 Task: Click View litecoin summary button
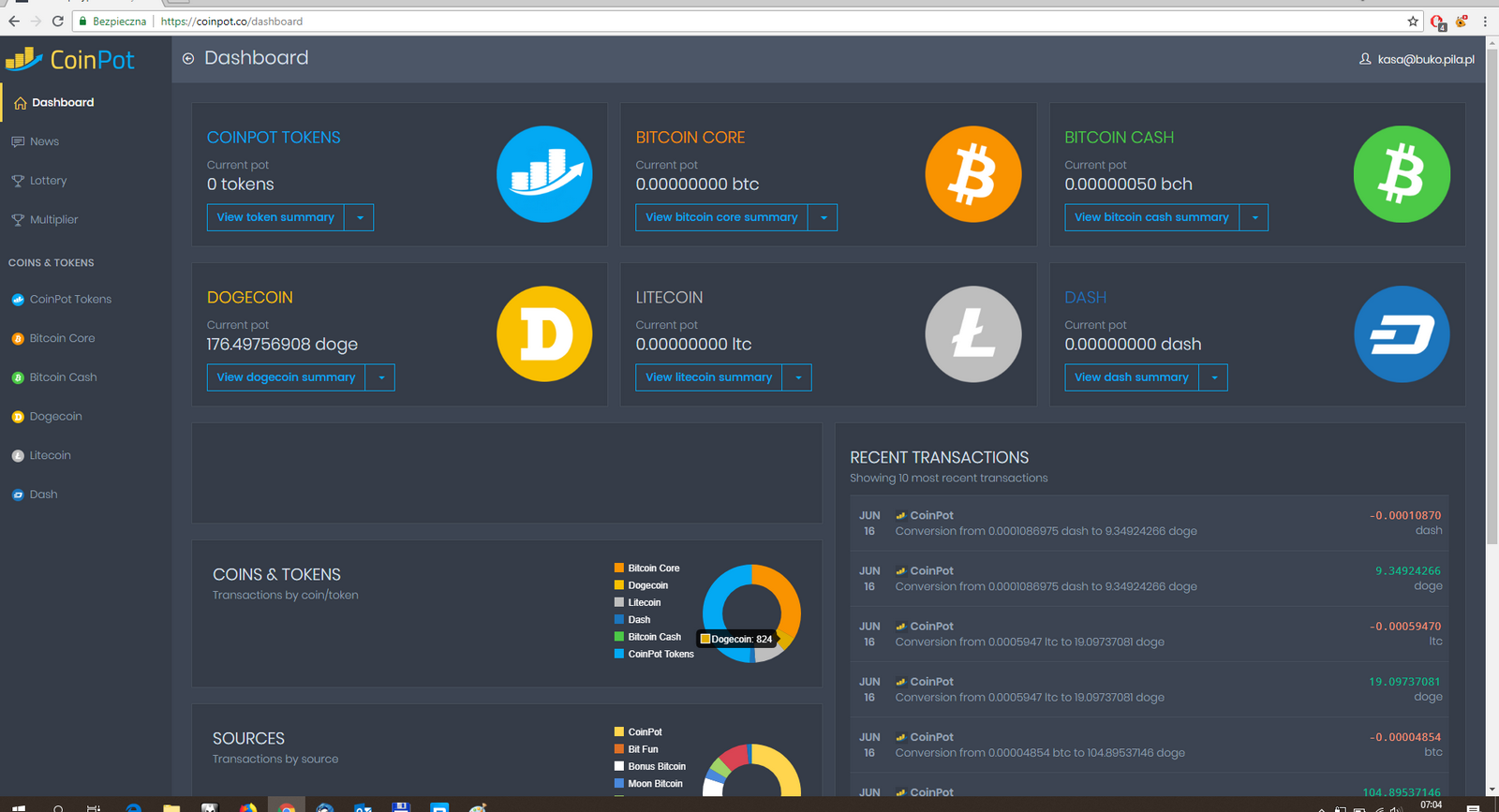(709, 377)
